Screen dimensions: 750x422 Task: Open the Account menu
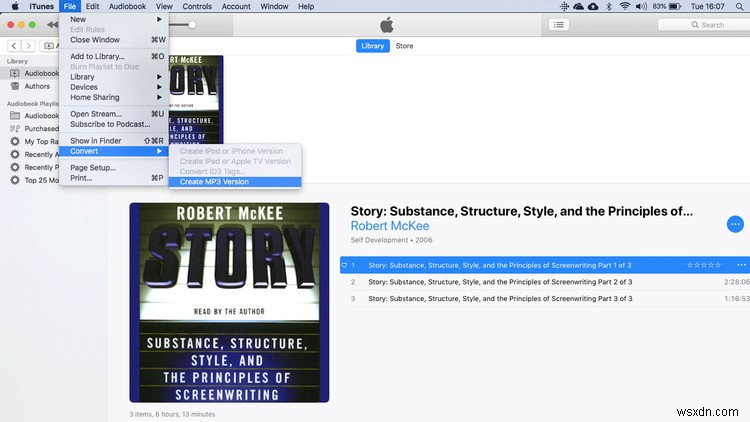coord(236,6)
